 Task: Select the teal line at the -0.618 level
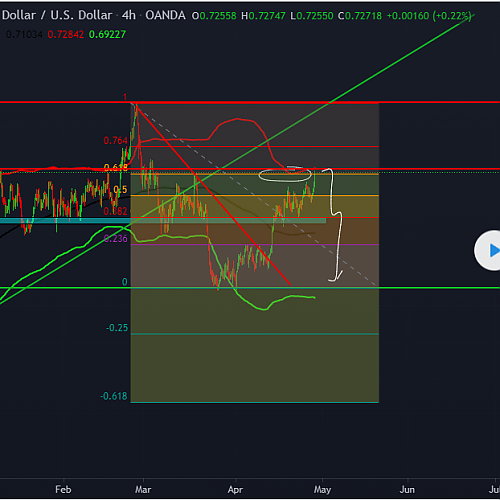(x=255, y=403)
